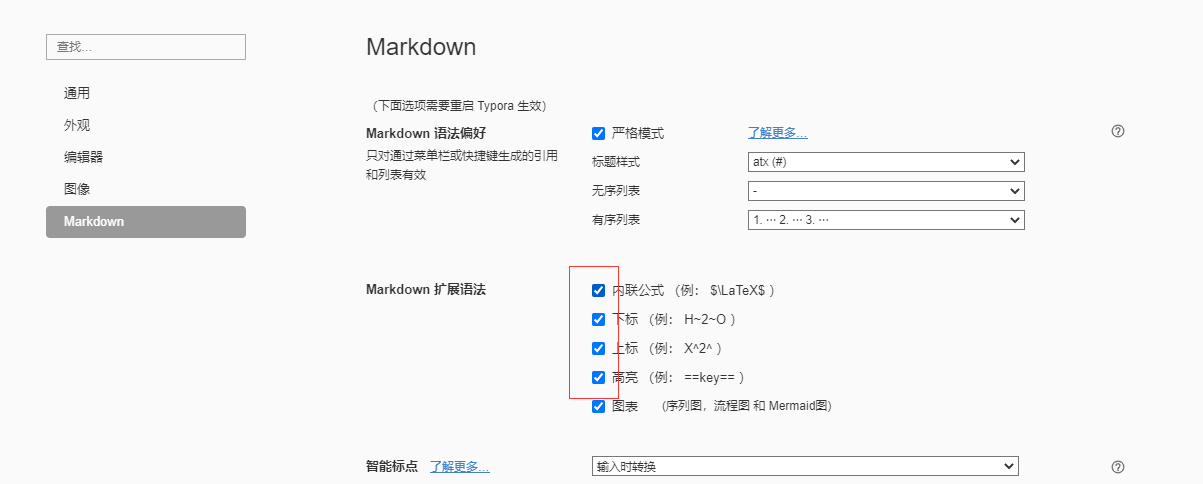Click the Markdown page title

tap(421, 47)
